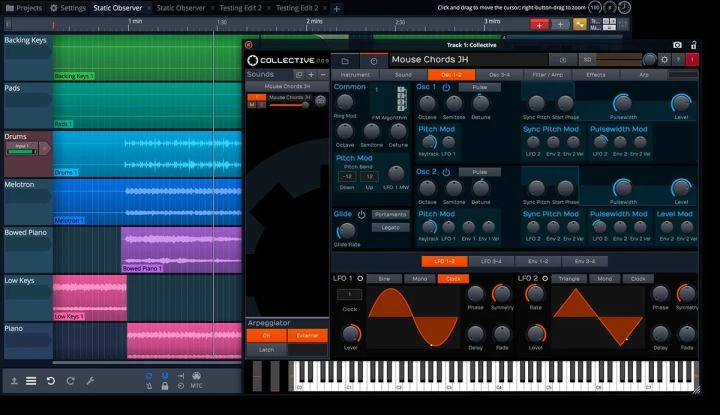The height and width of the screenshot is (415, 720).
Task: Switch to Osc 3-4 tab
Action: point(499,75)
